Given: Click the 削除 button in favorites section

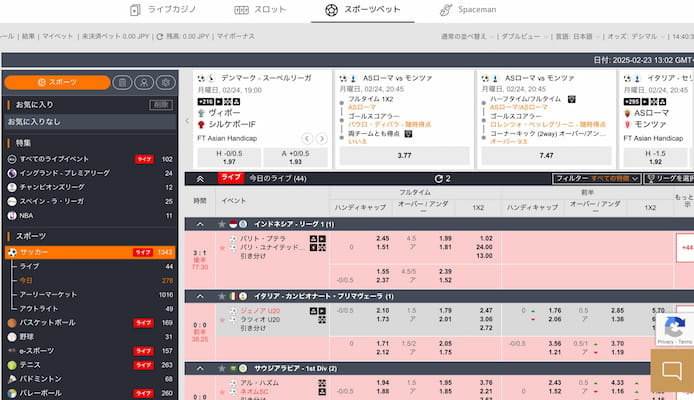Looking at the screenshot, I should (x=161, y=105).
